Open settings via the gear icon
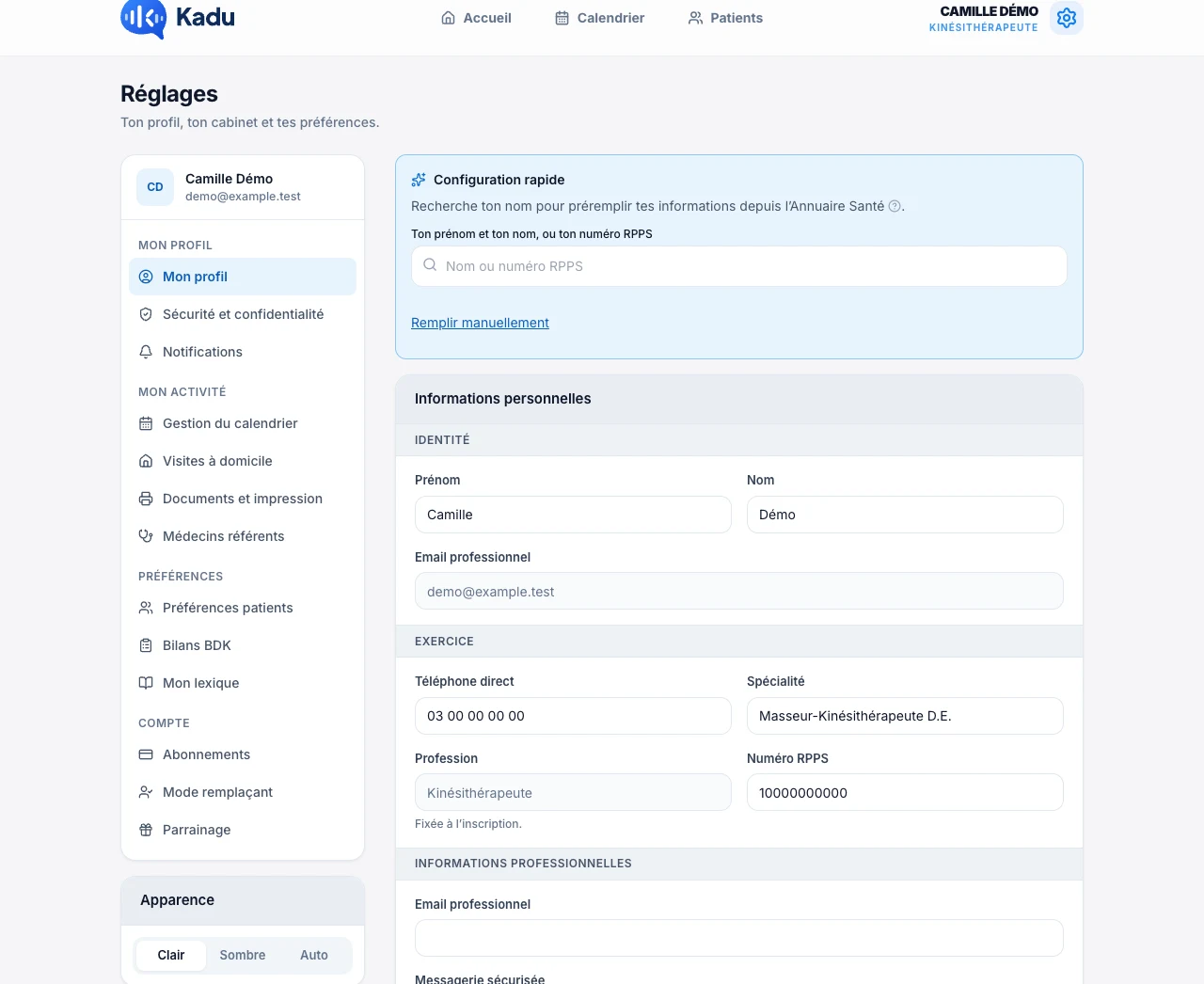Viewport: 1204px width, 984px height. coord(1067,18)
